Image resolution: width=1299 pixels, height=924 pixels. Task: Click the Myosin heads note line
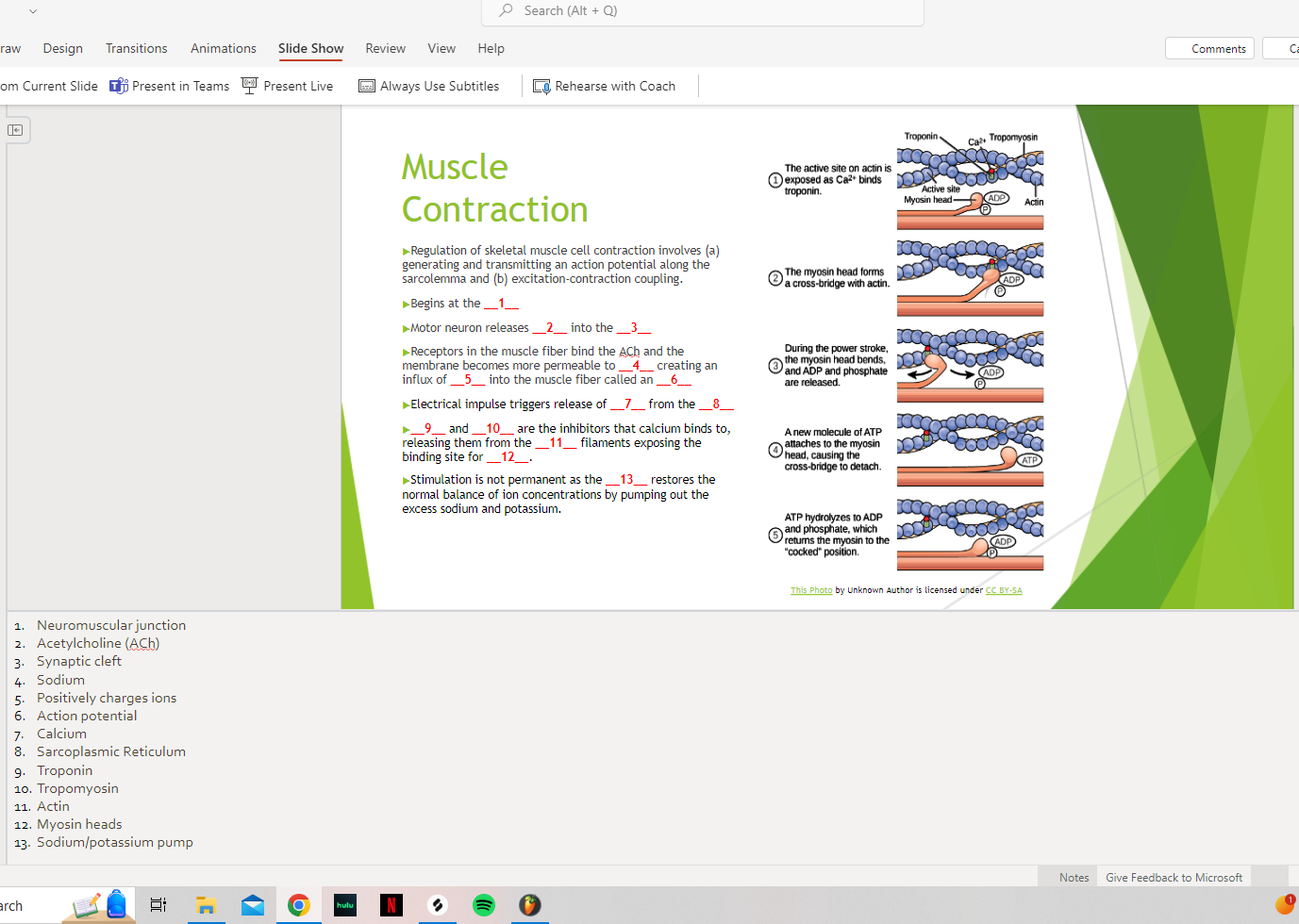(79, 824)
